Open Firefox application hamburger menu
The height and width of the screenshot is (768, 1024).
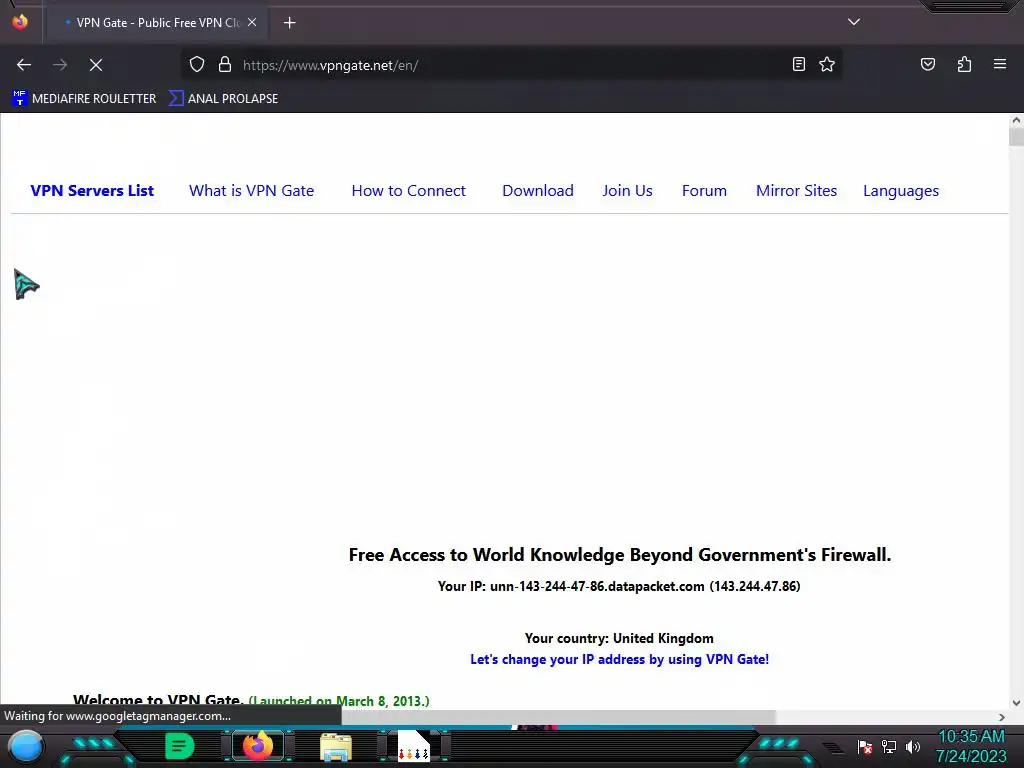(x=1000, y=64)
